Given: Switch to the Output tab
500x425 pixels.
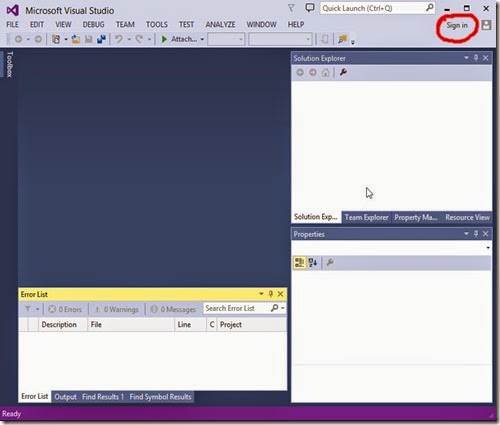Looking at the screenshot, I should pyautogui.click(x=65, y=397).
